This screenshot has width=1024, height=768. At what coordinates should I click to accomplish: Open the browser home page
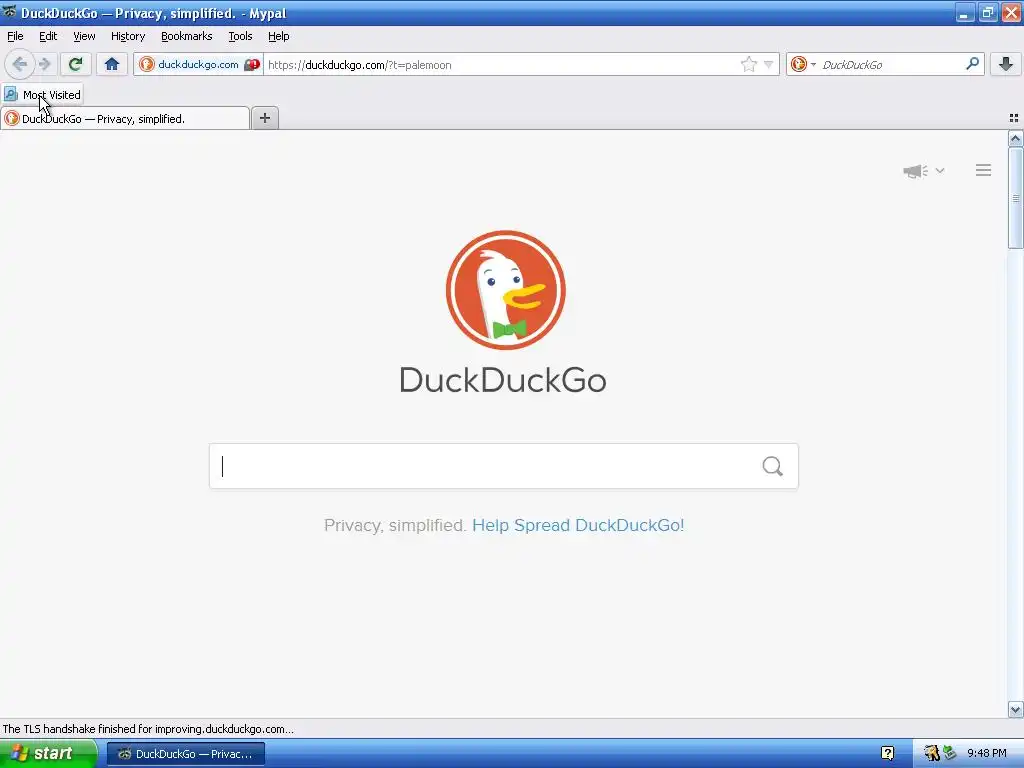112,64
